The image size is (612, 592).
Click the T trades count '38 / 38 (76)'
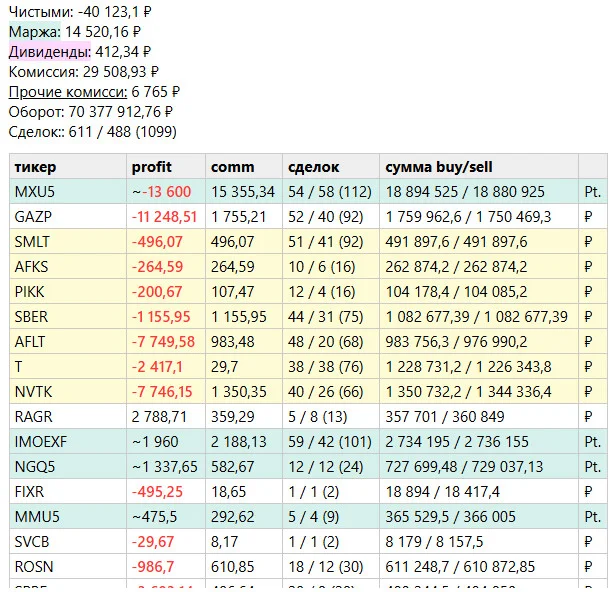click(x=326, y=366)
